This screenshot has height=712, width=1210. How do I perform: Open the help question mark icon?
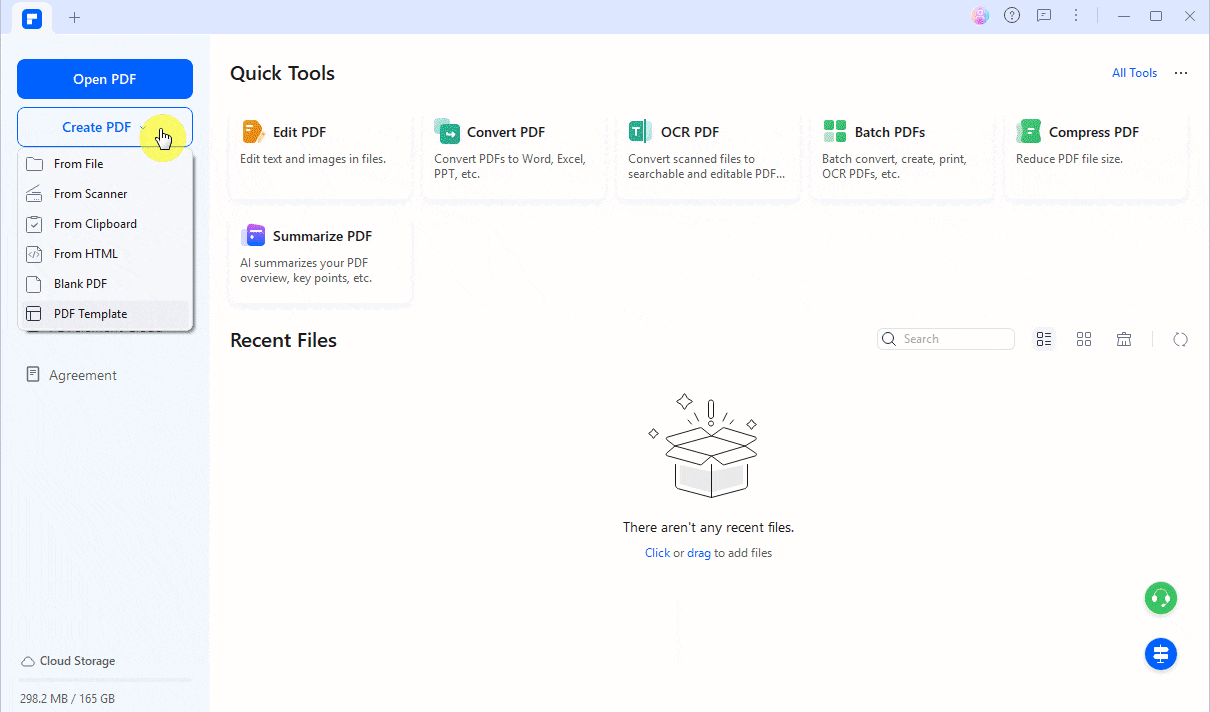click(x=1012, y=16)
